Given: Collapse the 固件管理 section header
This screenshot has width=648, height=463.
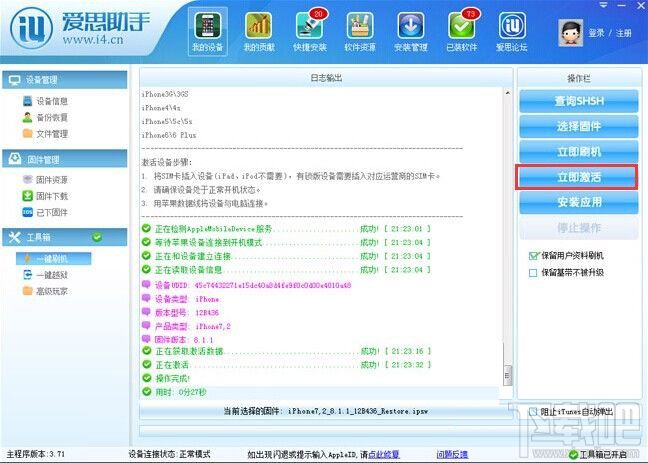Looking at the screenshot, I should point(65,159).
